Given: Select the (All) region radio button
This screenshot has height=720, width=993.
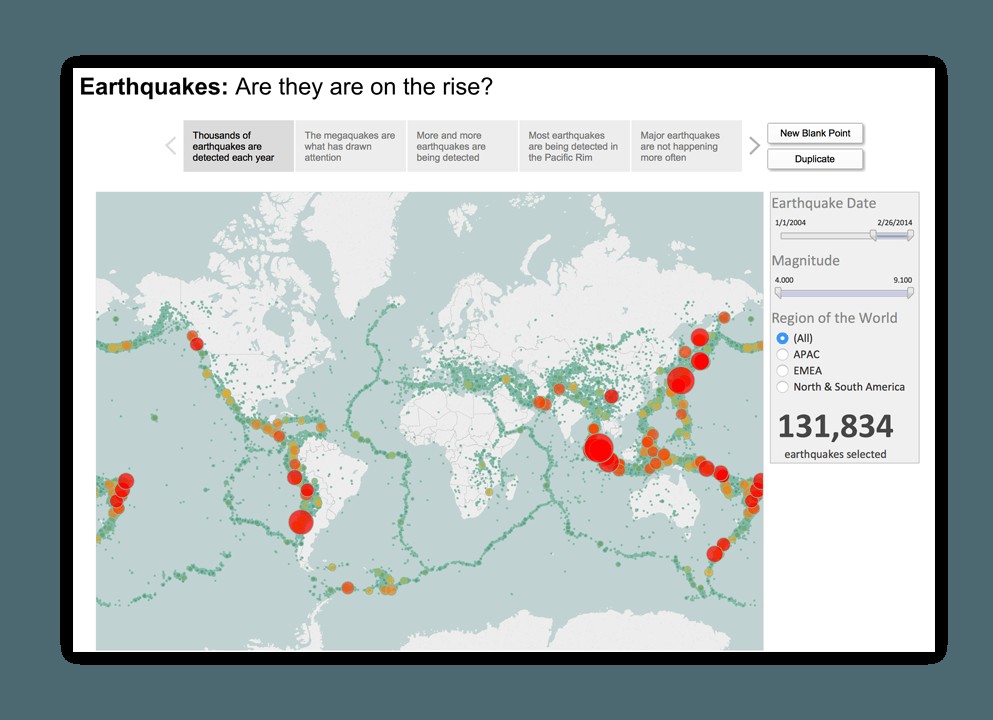Looking at the screenshot, I should click(782, 338).
